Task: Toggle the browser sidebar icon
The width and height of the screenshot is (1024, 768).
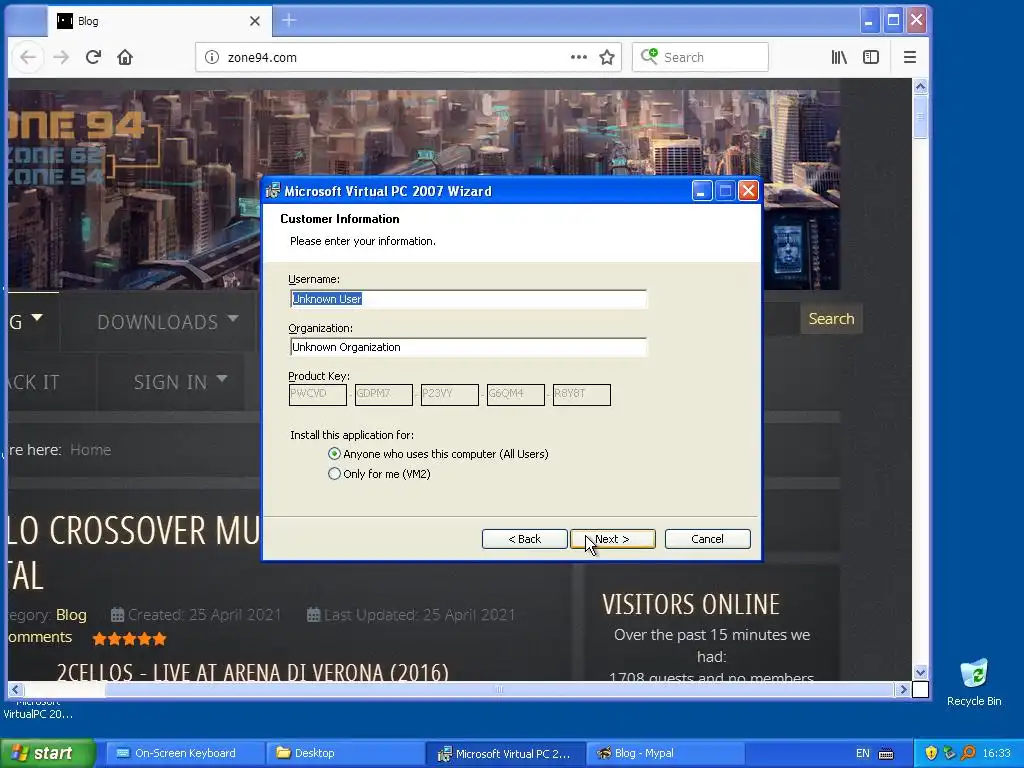Action: (x=871, y=57)
